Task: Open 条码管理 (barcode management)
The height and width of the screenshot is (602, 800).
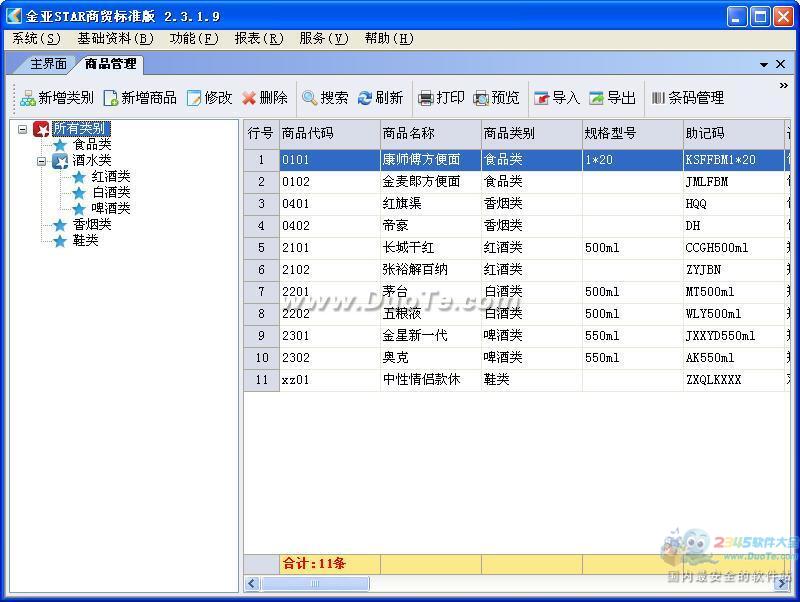Action: [658, 98]
